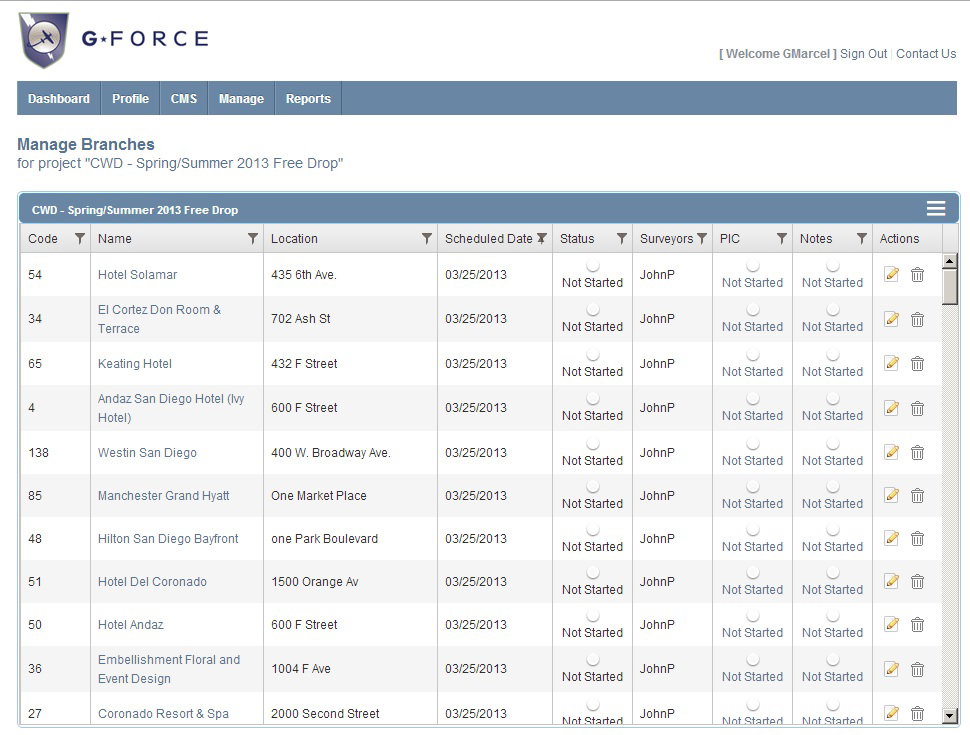The height and width of the screenshot is (735, 970).
Task: Open the Hotel Solamar branch link
Action: 137,275
